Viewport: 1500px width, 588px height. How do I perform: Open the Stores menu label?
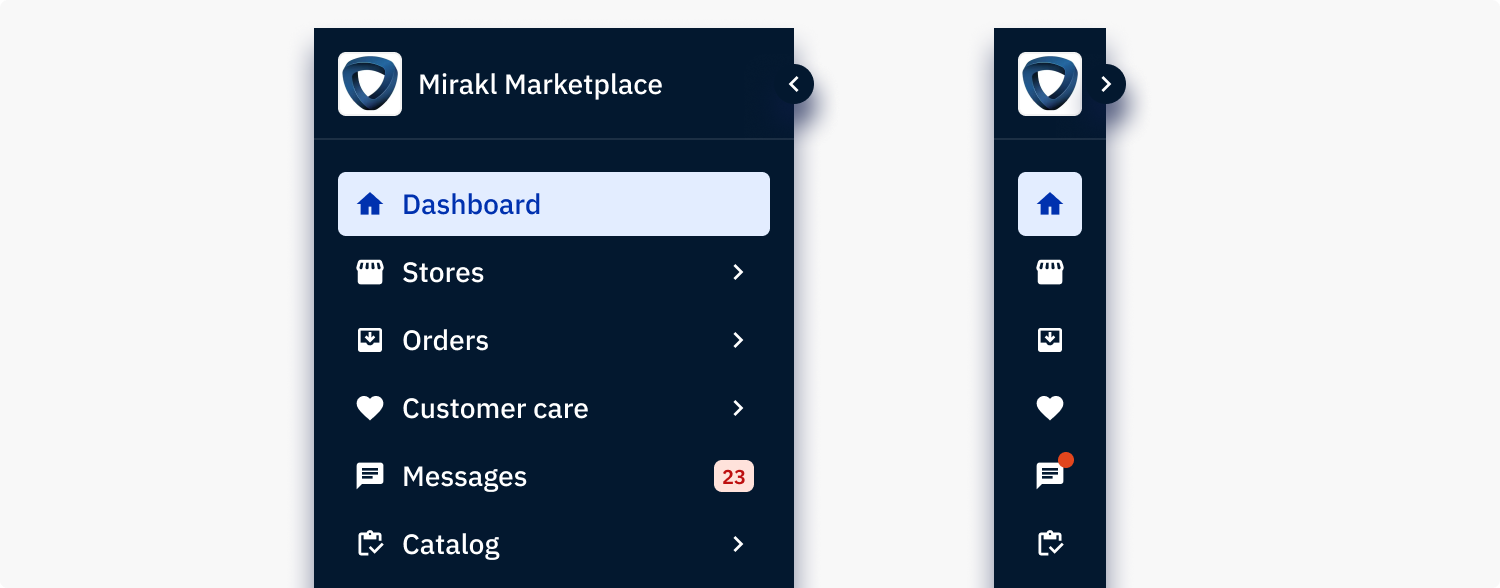pos(443,272)
